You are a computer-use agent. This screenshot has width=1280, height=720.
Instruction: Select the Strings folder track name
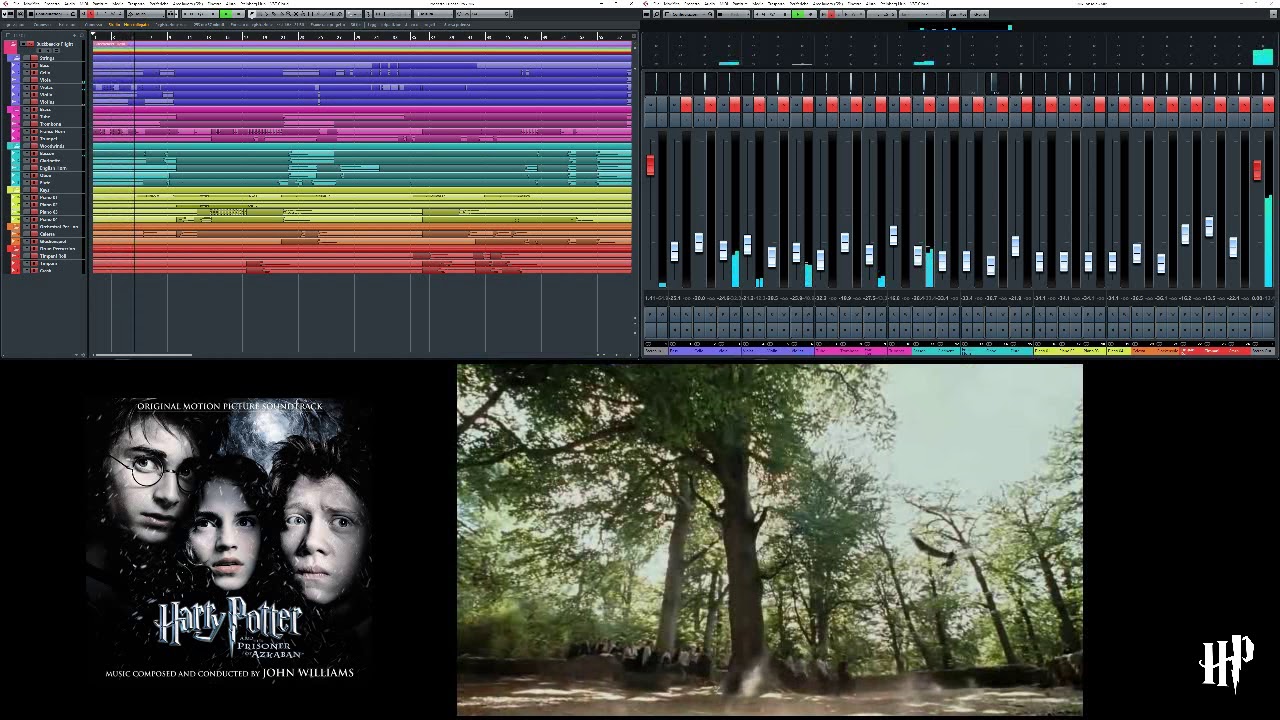click(47, 58)
